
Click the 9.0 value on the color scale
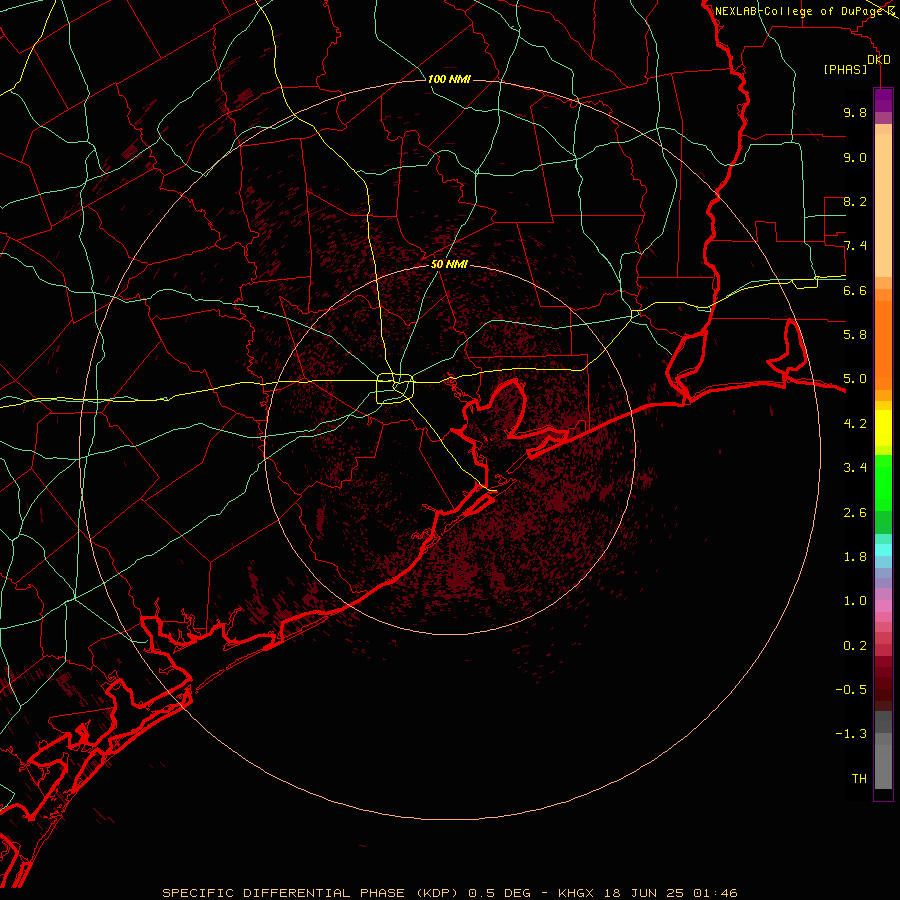pyautogui.click(x=855, y=157)
